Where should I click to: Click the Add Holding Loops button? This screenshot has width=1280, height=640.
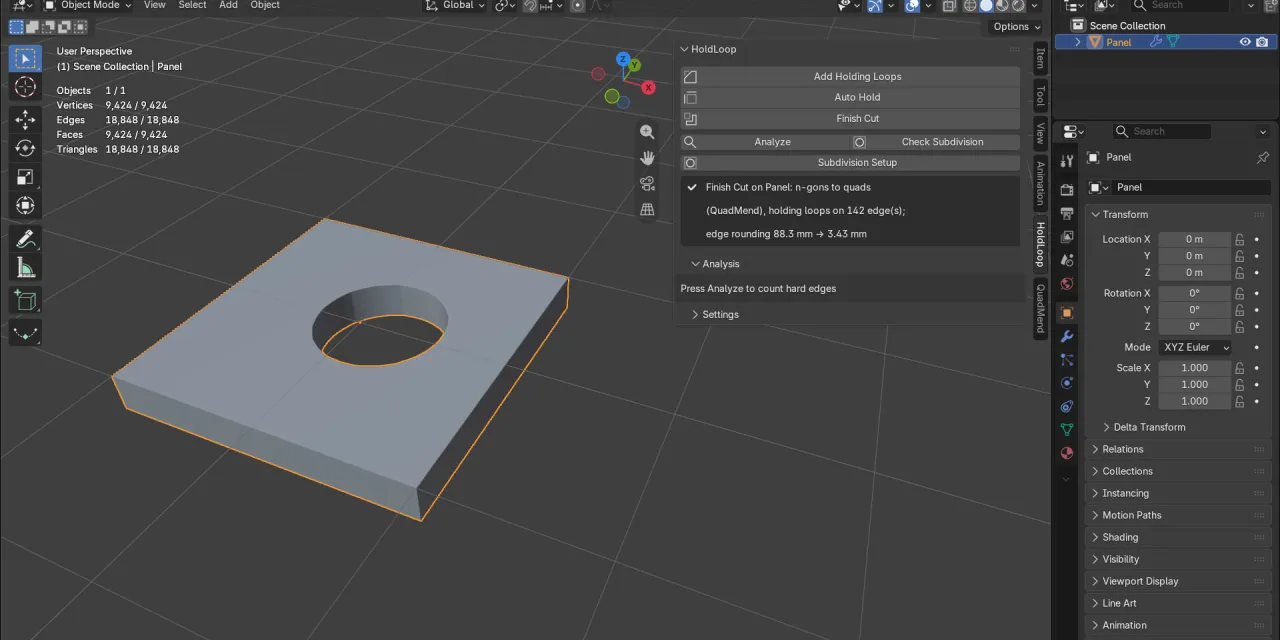click(850, 77)
